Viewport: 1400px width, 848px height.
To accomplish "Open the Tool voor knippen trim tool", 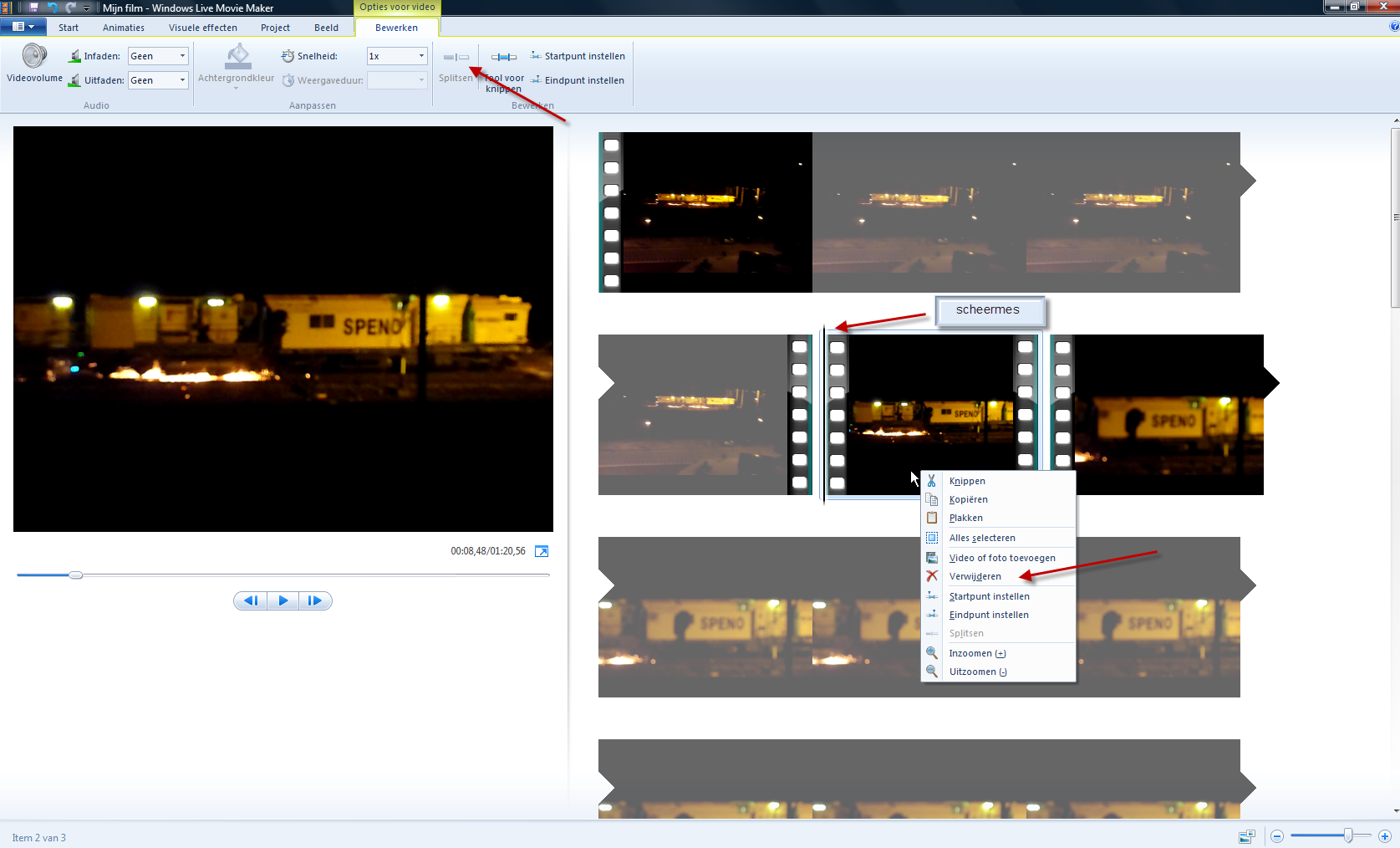I will (x=504, y=58).
